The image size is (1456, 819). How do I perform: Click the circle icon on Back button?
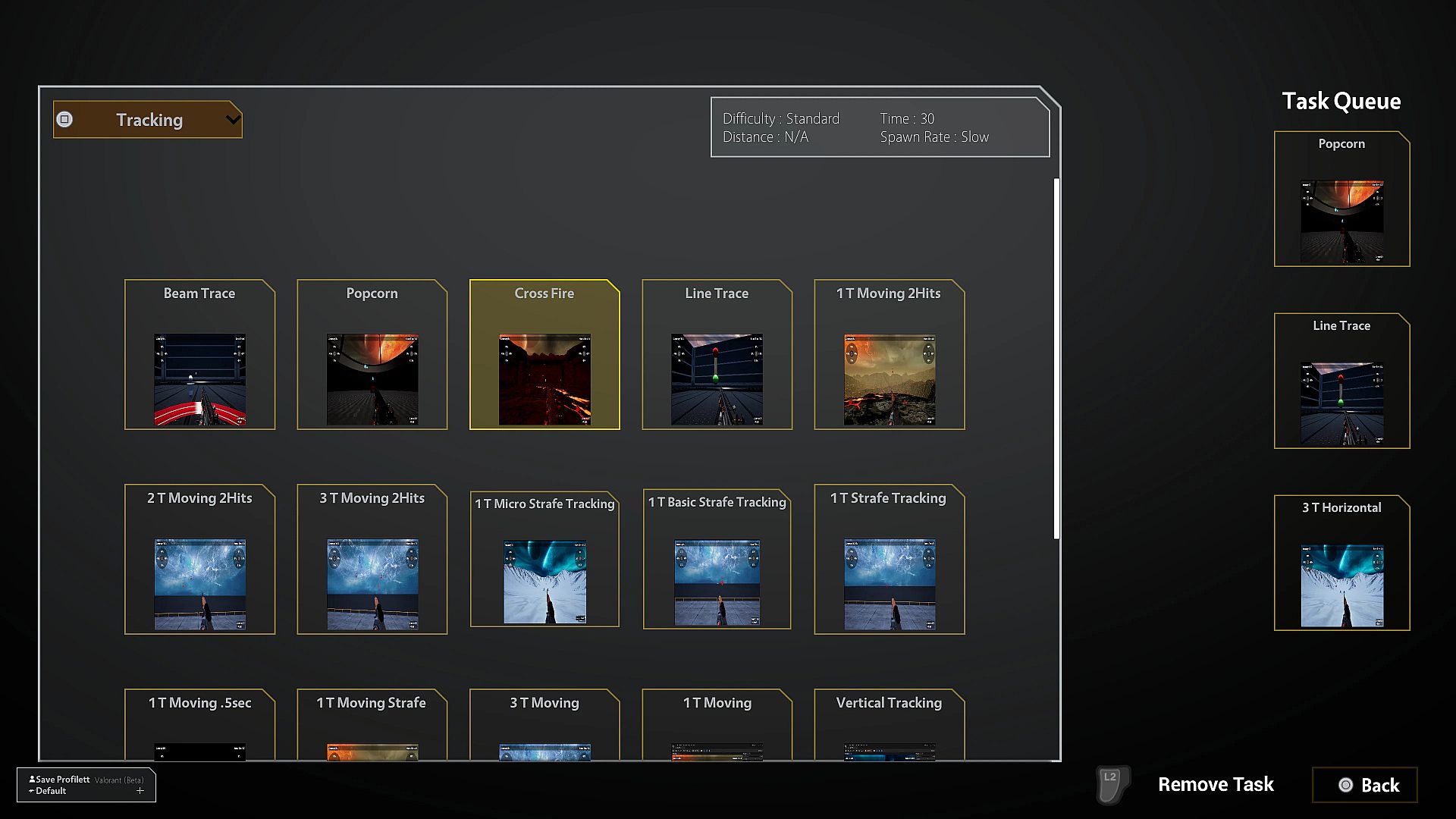pyautogui.click(x=1345, y=785)
